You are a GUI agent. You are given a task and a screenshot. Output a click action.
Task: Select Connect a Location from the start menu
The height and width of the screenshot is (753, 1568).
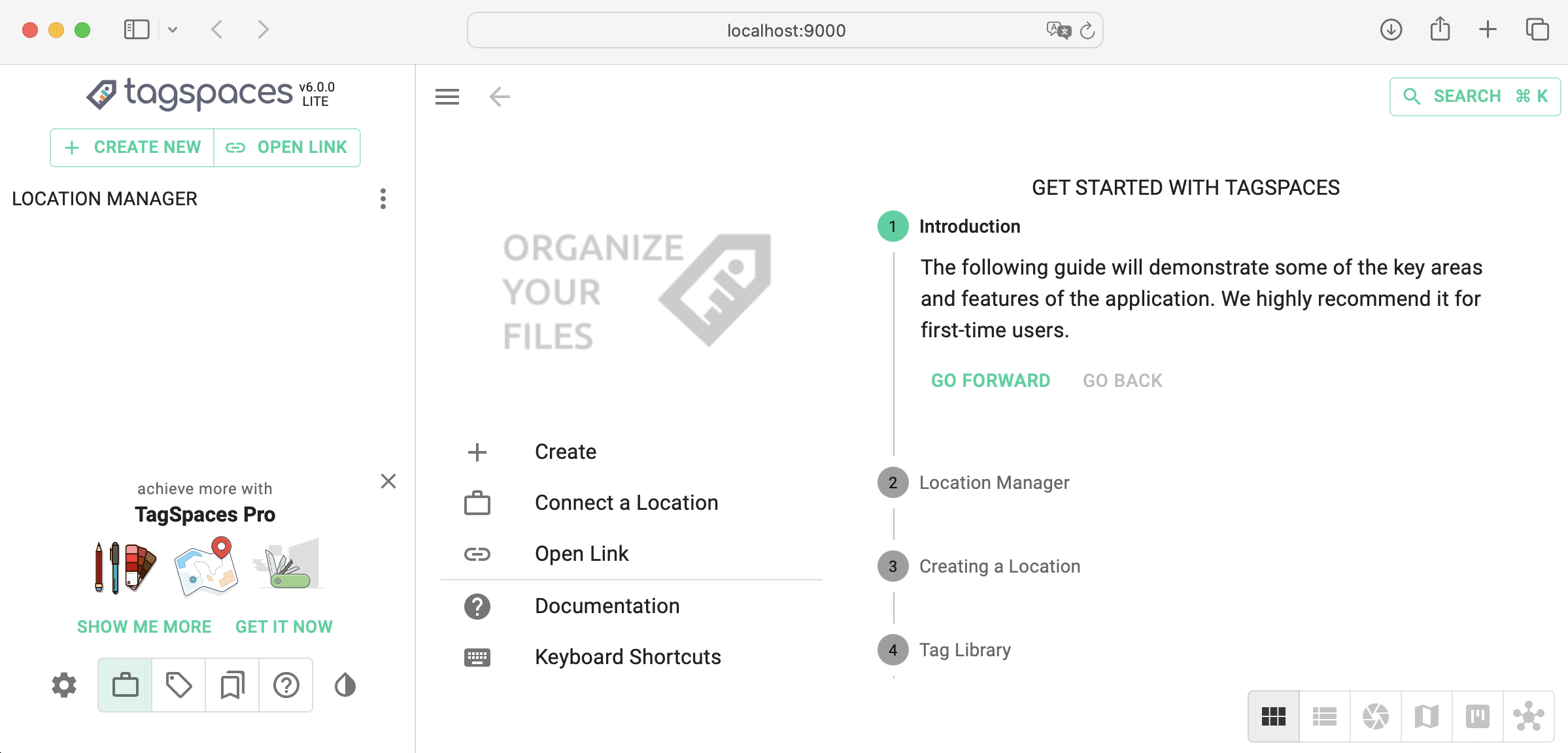click(x=626, y=502)
